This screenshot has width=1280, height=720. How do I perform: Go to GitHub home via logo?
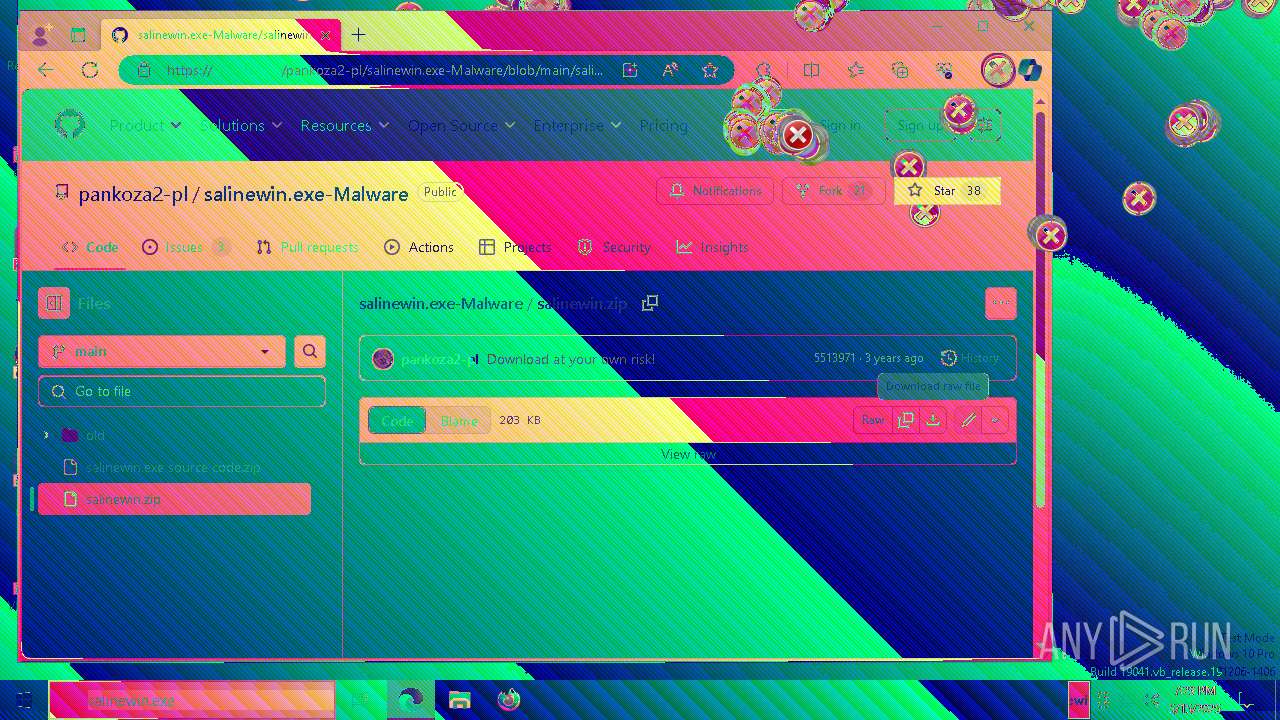(69, 125)
